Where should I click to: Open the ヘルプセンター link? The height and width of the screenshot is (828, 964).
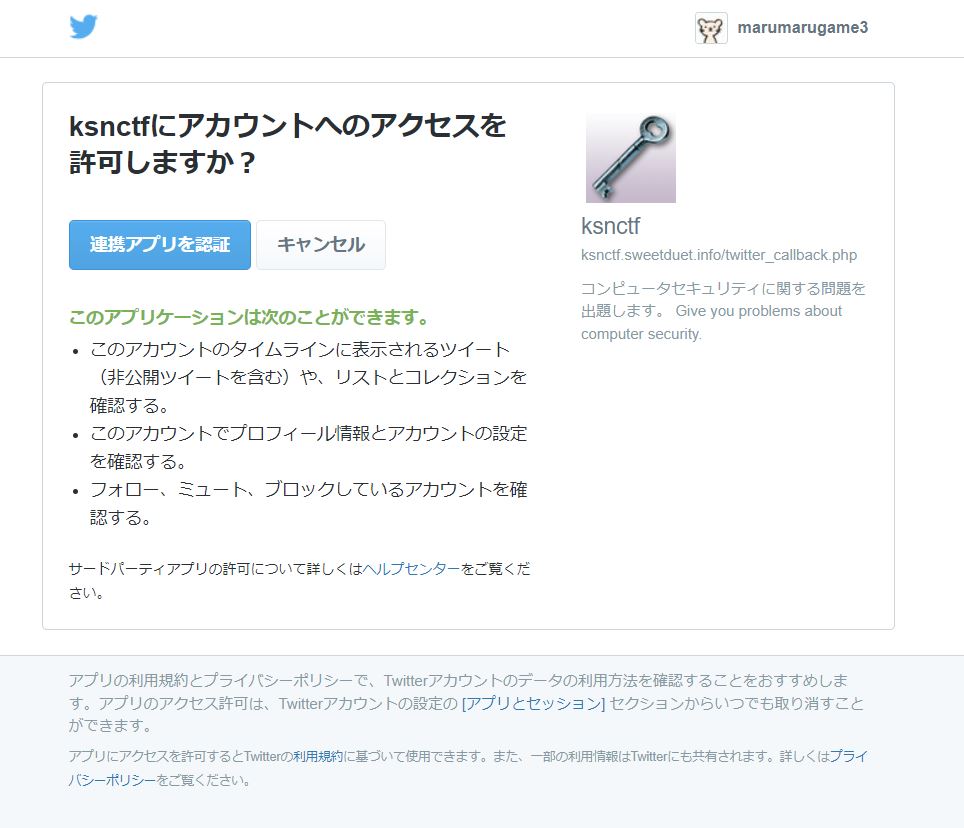(411, 569)
